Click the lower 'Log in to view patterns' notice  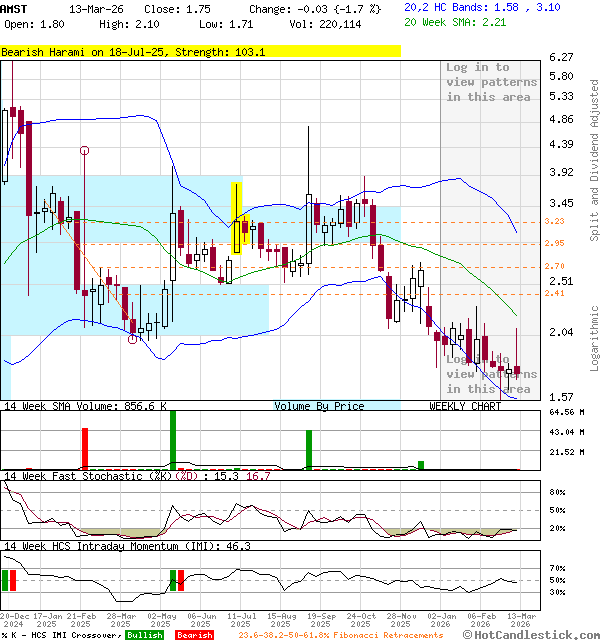click(491, 374)
